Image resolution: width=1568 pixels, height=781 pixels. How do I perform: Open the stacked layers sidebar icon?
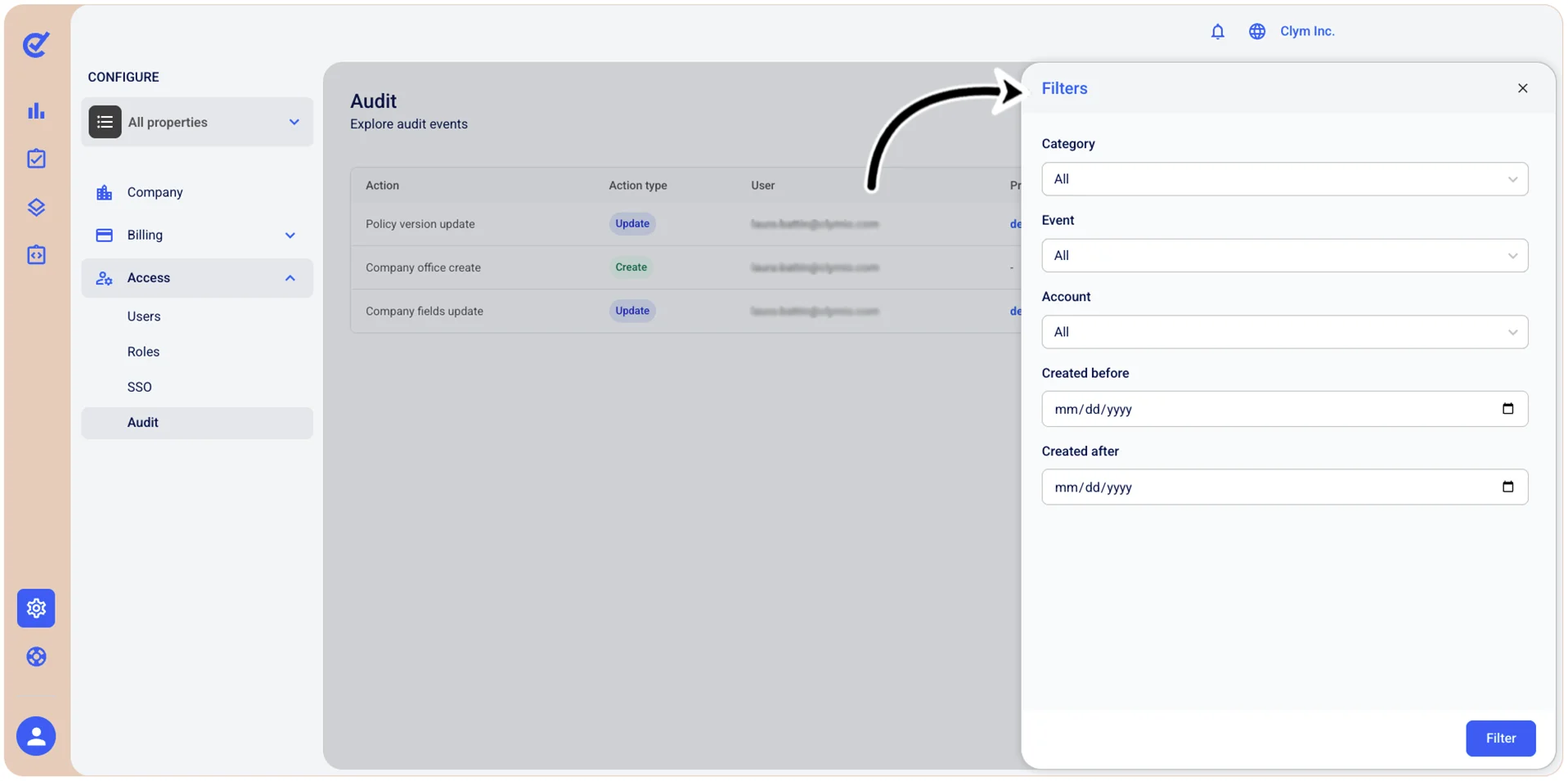coord(36,207)
